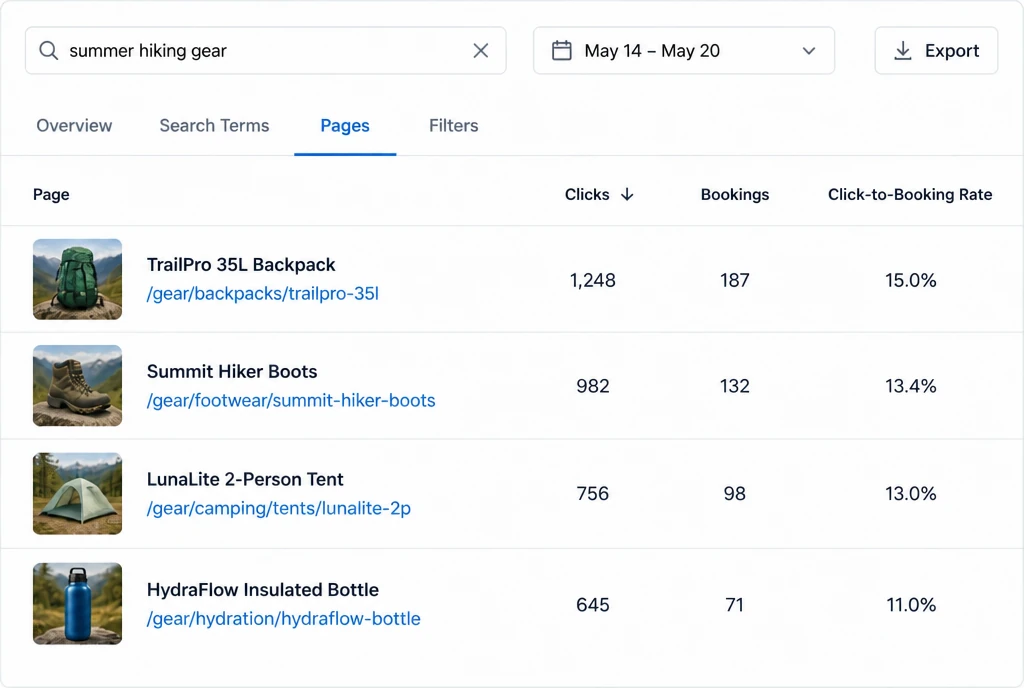
Task: Follow the /gear/footwear/summit-hiker-boots link
Action: coord(291,400)
